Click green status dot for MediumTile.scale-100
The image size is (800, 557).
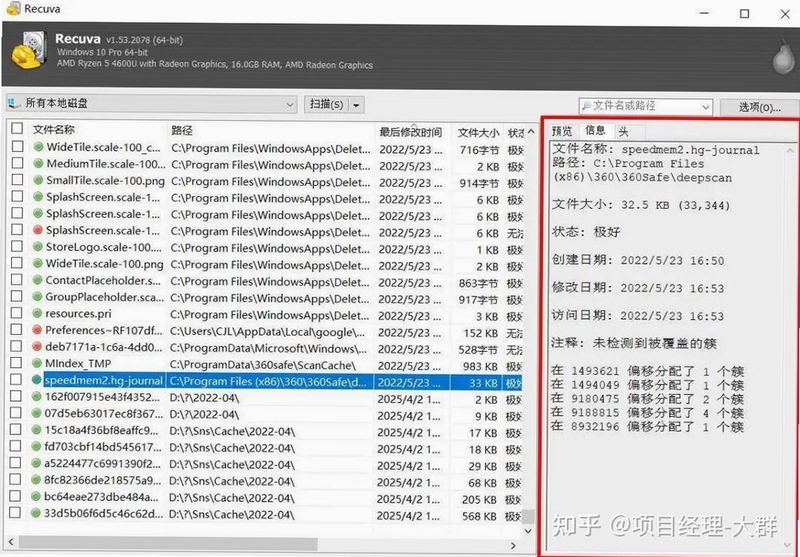click(38, 164)
